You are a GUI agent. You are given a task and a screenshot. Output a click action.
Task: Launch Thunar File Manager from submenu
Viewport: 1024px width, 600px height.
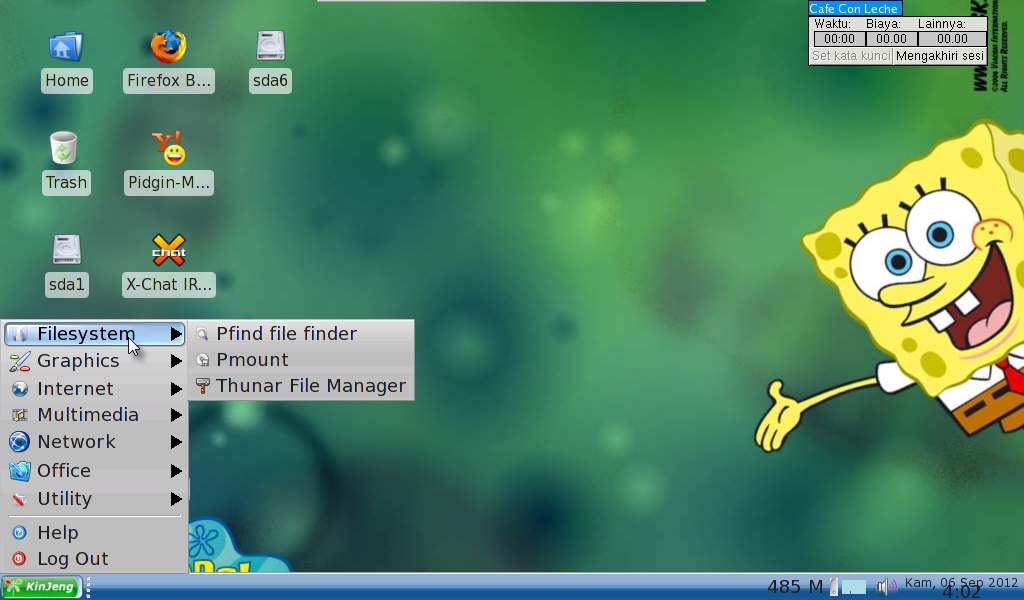pyautogui.click(x=301, y=386)
